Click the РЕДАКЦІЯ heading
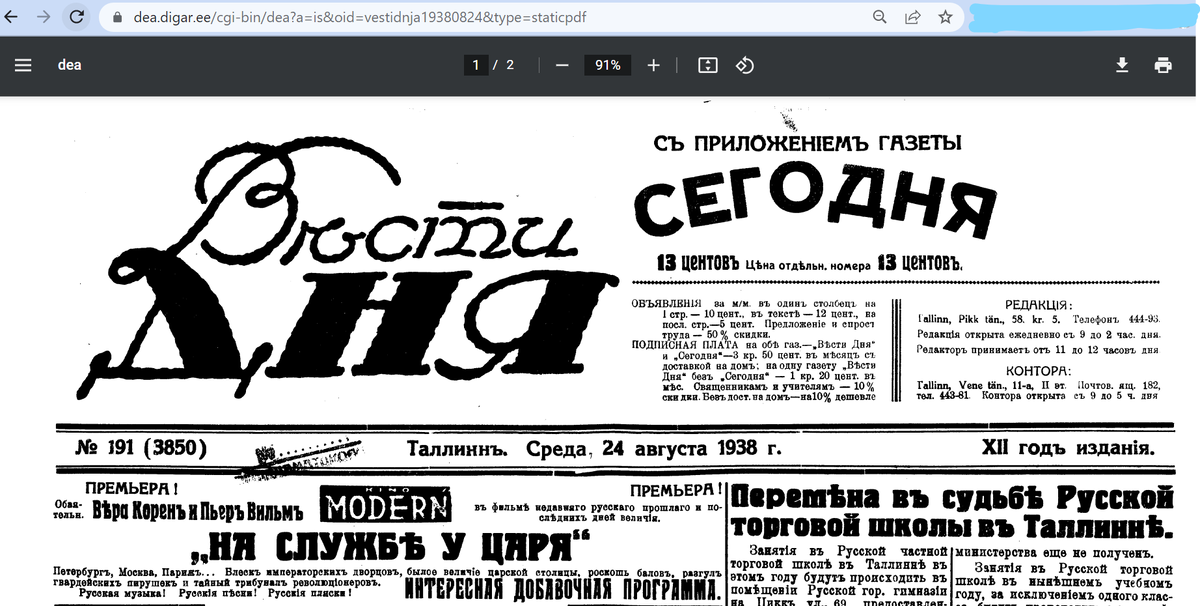Viewport: 1200px width, 606px height. [1037, 305]
